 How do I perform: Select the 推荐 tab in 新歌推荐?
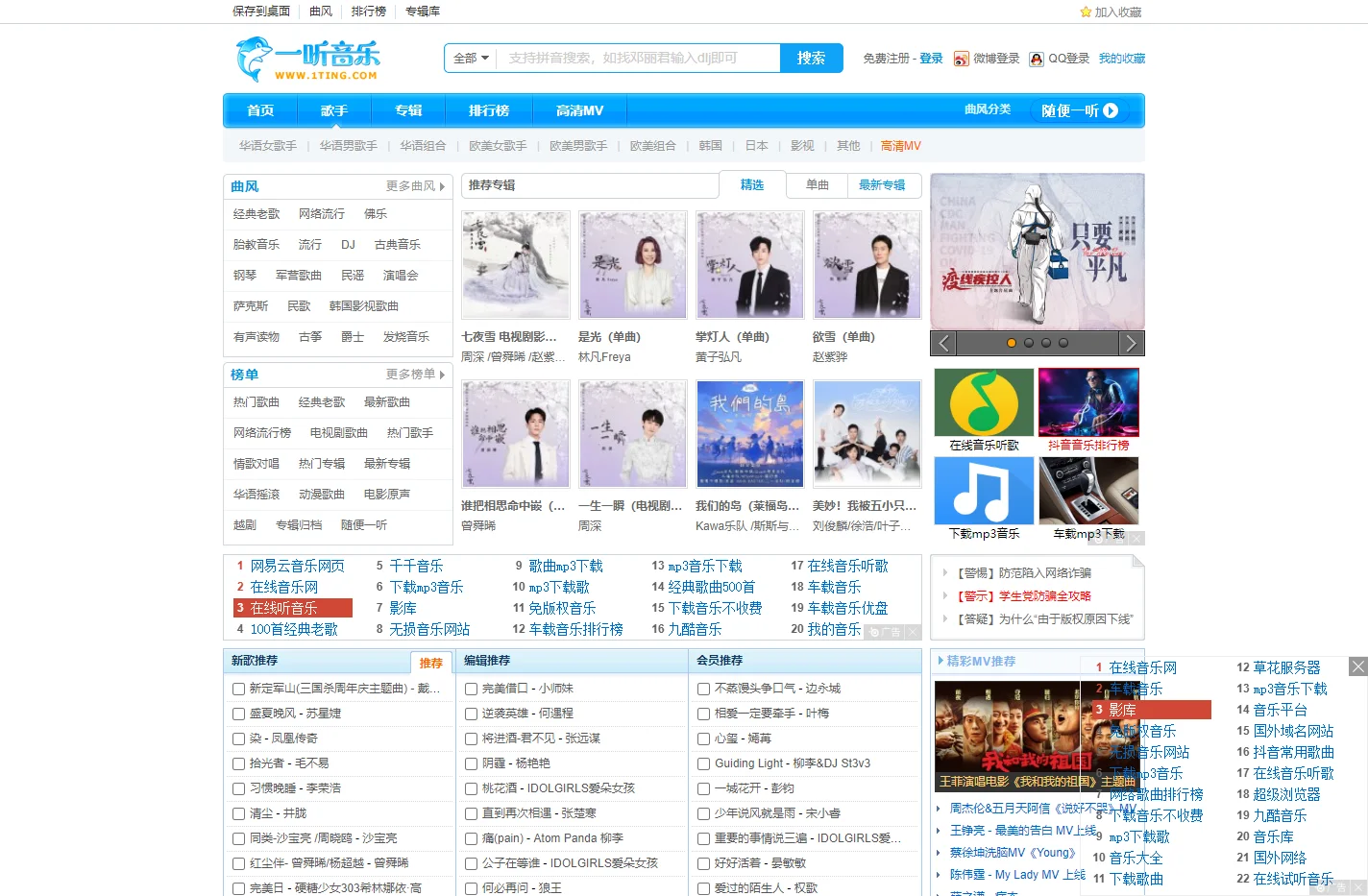coord(431,663)
